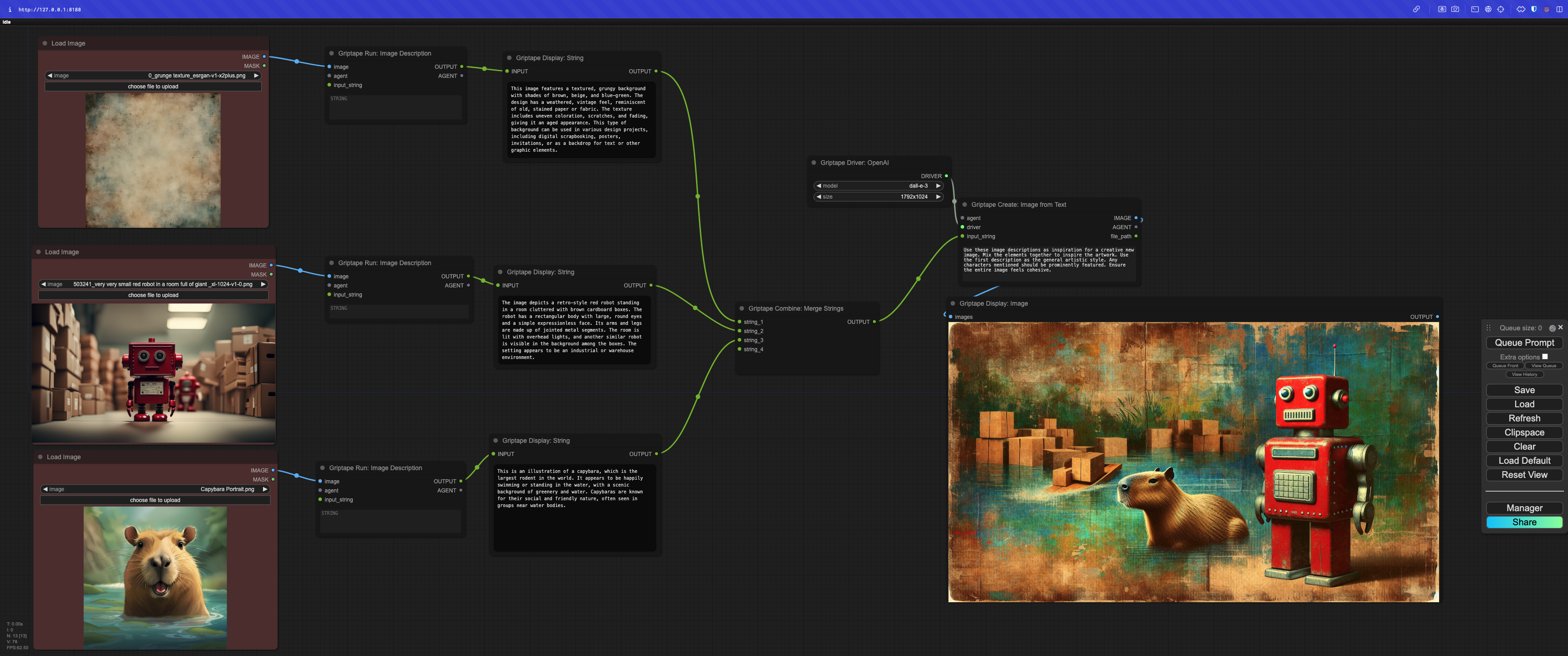Click the camera screenshot icon
The width and height of the screenshot is (1568, 656).
pyautogui.click(x=1455, y=9)
